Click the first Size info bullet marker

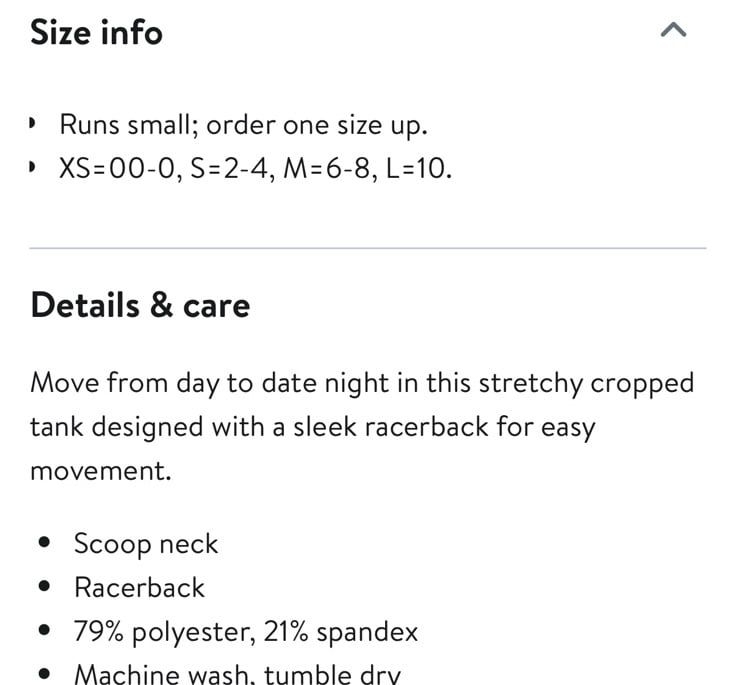(32, 124)
